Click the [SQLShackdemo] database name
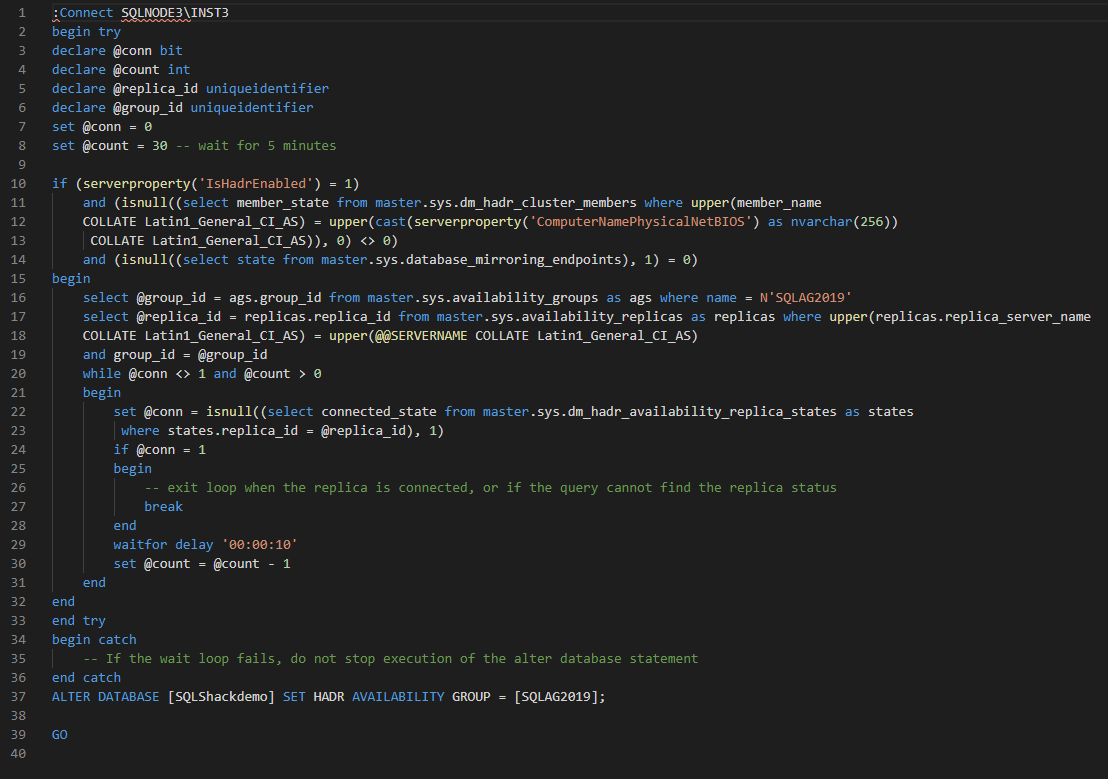Image resolution: width=1108 pixels, height=779 pixels. tap(221, 696)
